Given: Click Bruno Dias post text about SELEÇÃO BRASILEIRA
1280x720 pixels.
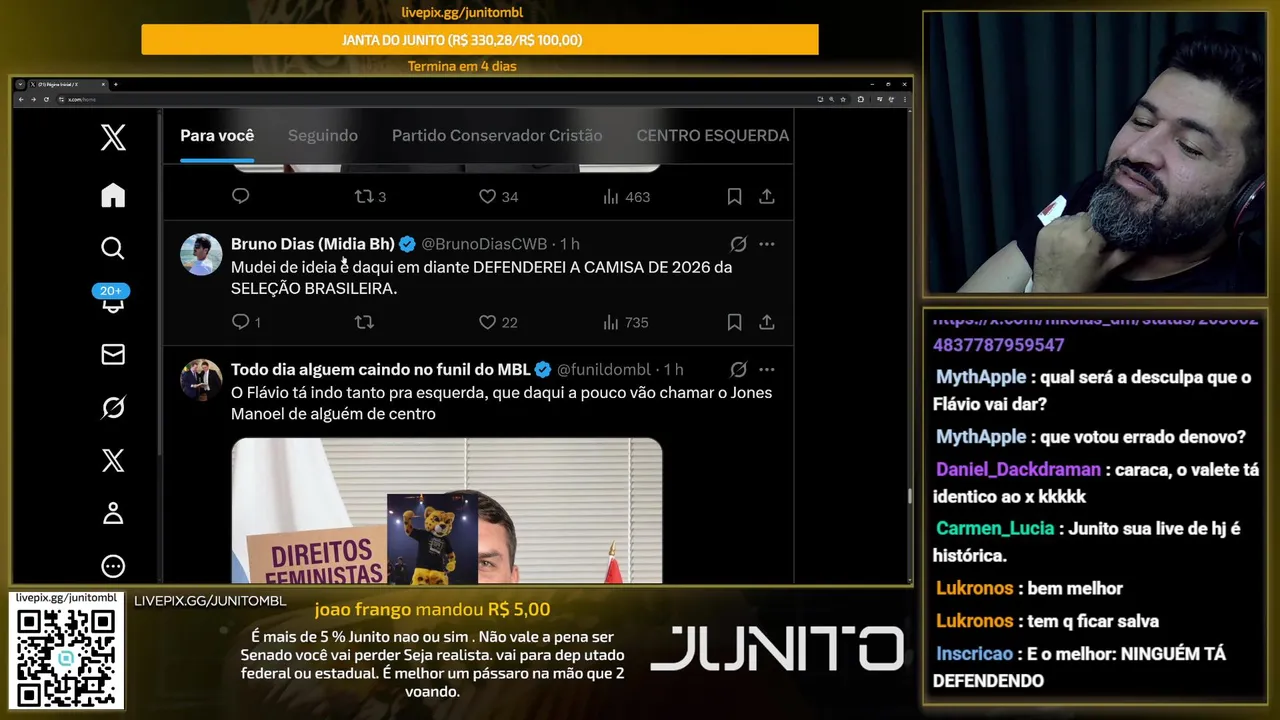Looking at the screenshot, I should point(481,278).
